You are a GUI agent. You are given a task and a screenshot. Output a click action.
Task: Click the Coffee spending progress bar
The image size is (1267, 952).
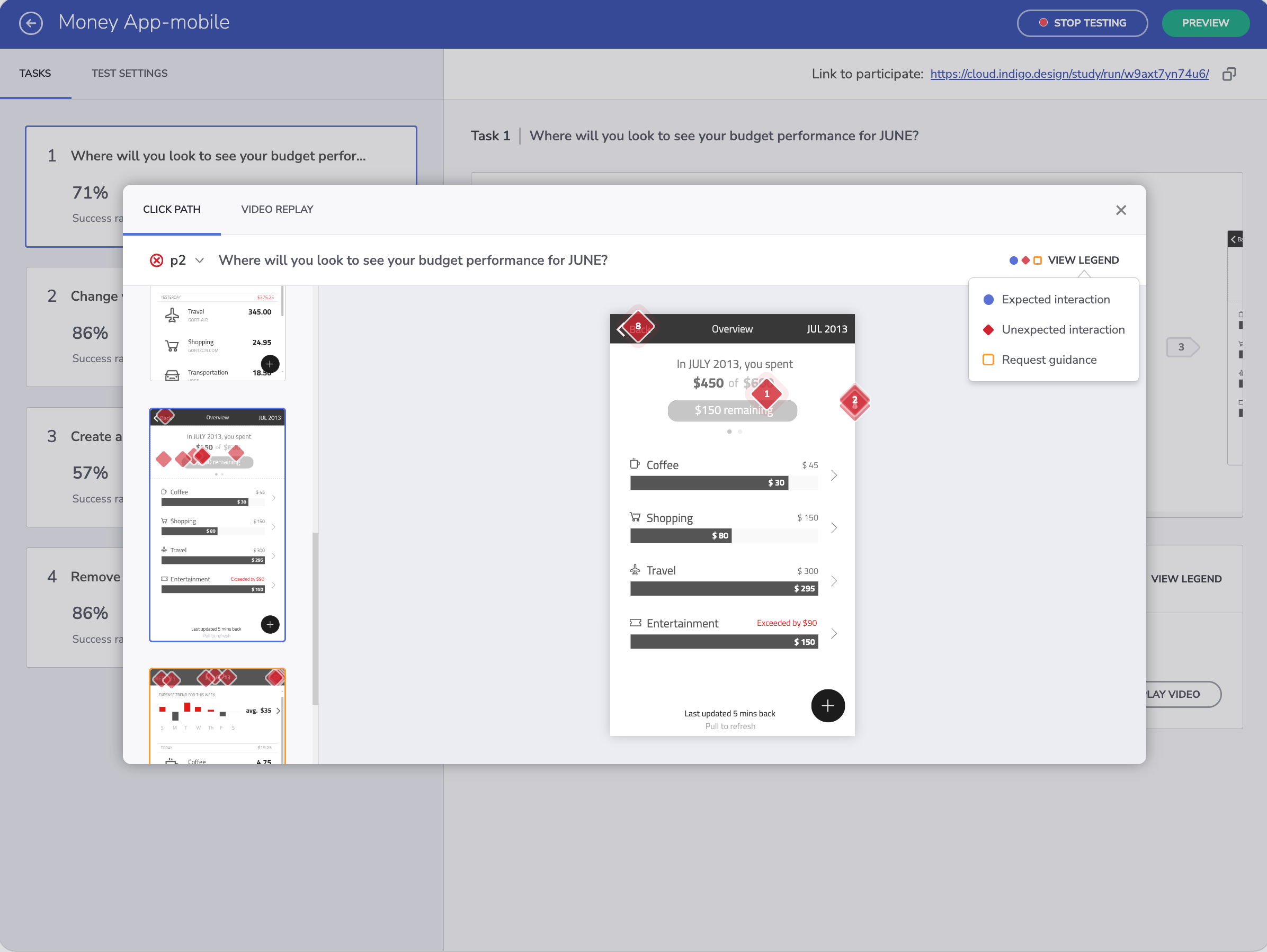click(x=724, y=482)
